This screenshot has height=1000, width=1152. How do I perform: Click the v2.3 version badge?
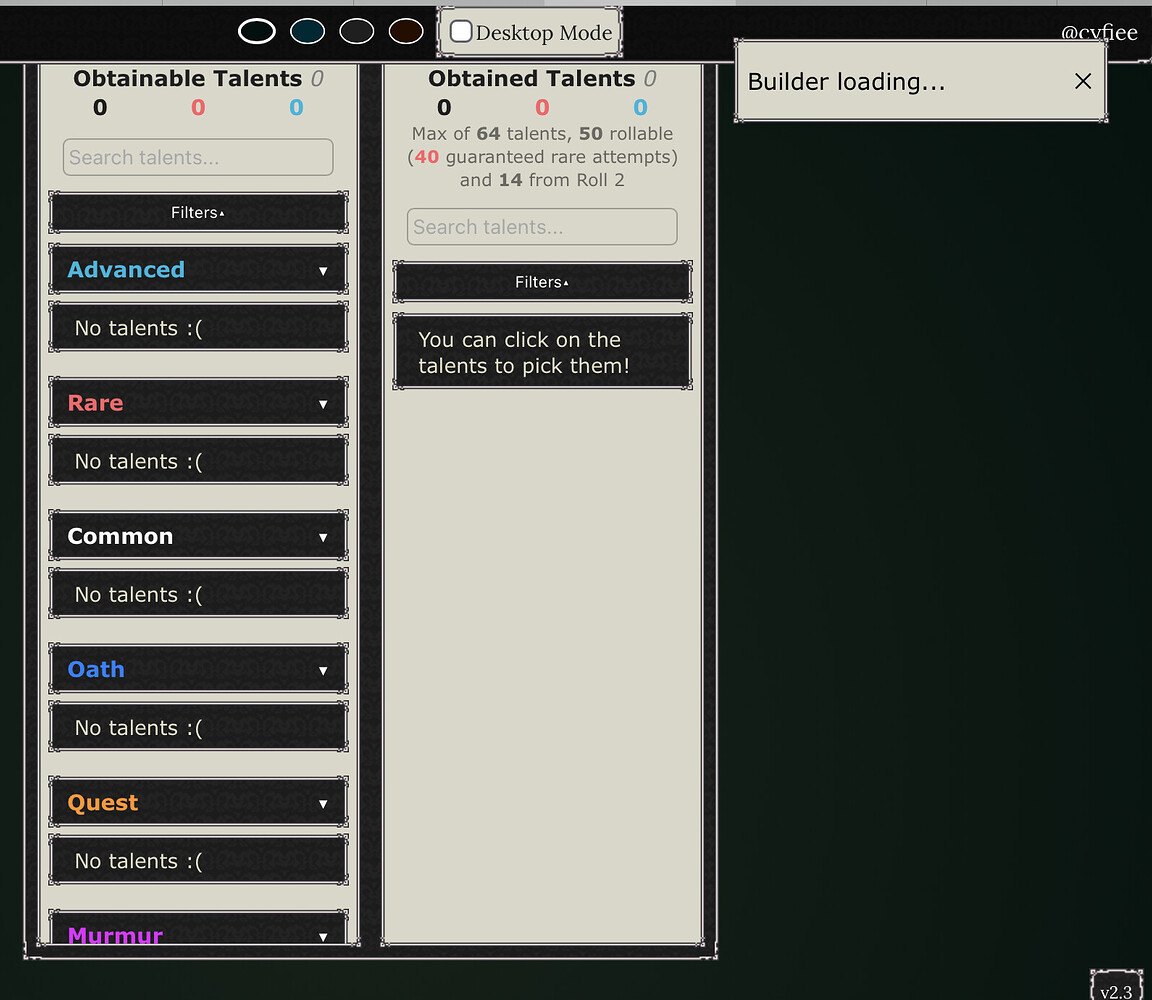1115,990
